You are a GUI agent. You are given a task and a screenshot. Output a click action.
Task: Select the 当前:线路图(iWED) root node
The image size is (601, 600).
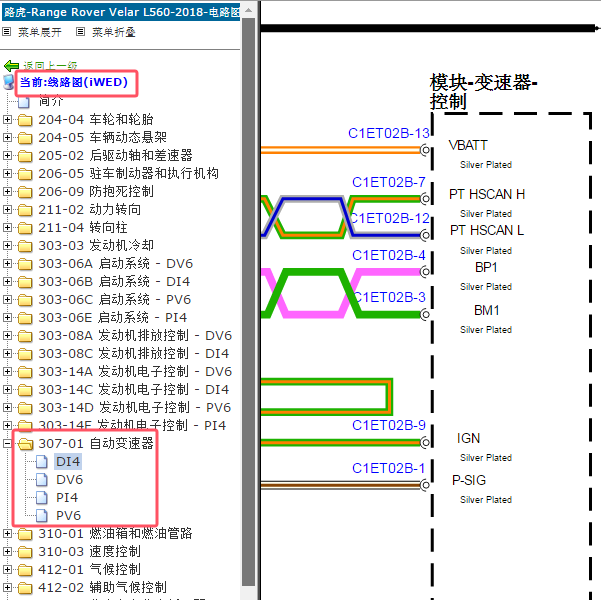pos(74,82)
